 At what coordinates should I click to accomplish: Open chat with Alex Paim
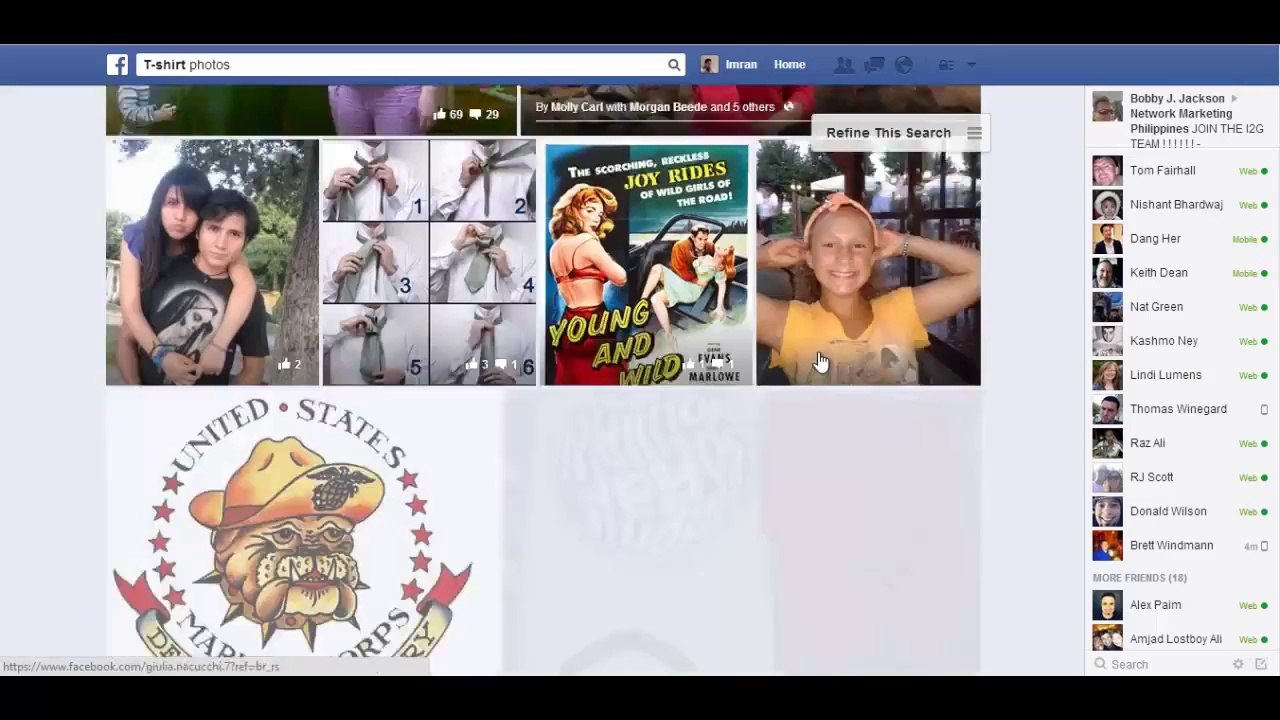click(1180, 605)
